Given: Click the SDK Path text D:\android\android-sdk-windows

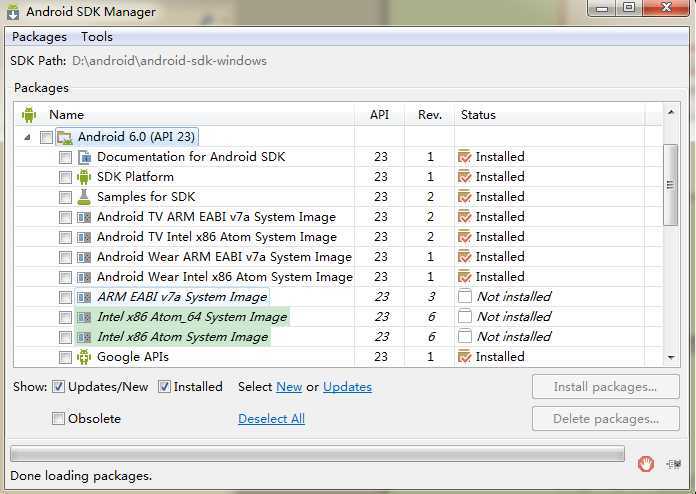Looking at the screenshot, I should coord(169,61).
